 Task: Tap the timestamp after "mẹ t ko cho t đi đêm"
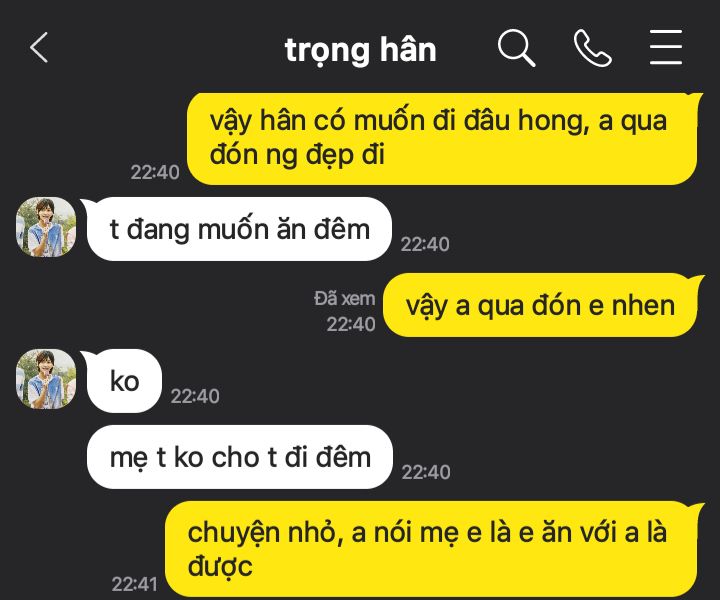click(426, 472)
